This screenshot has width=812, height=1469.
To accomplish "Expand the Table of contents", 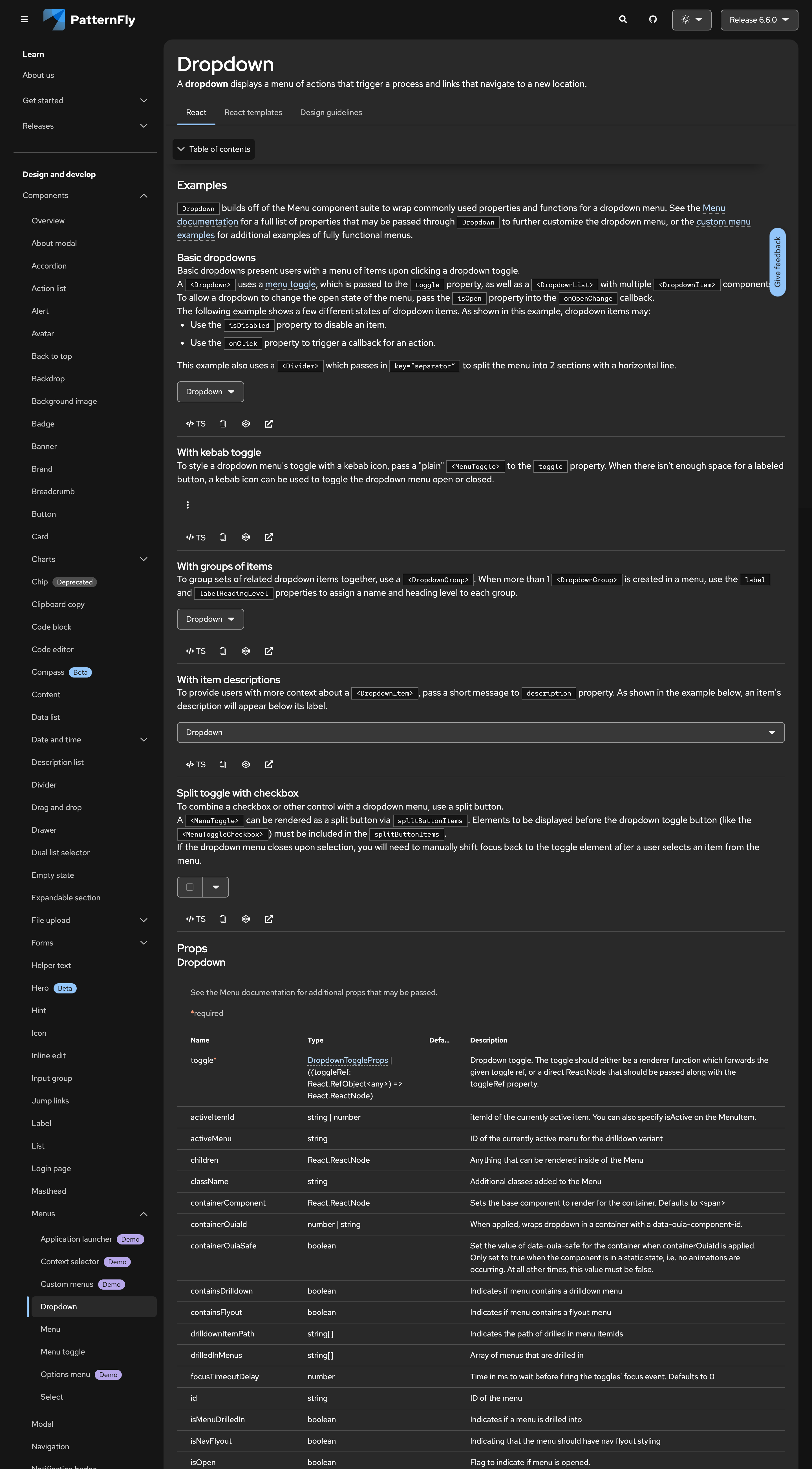I will (x=214, y=149).
